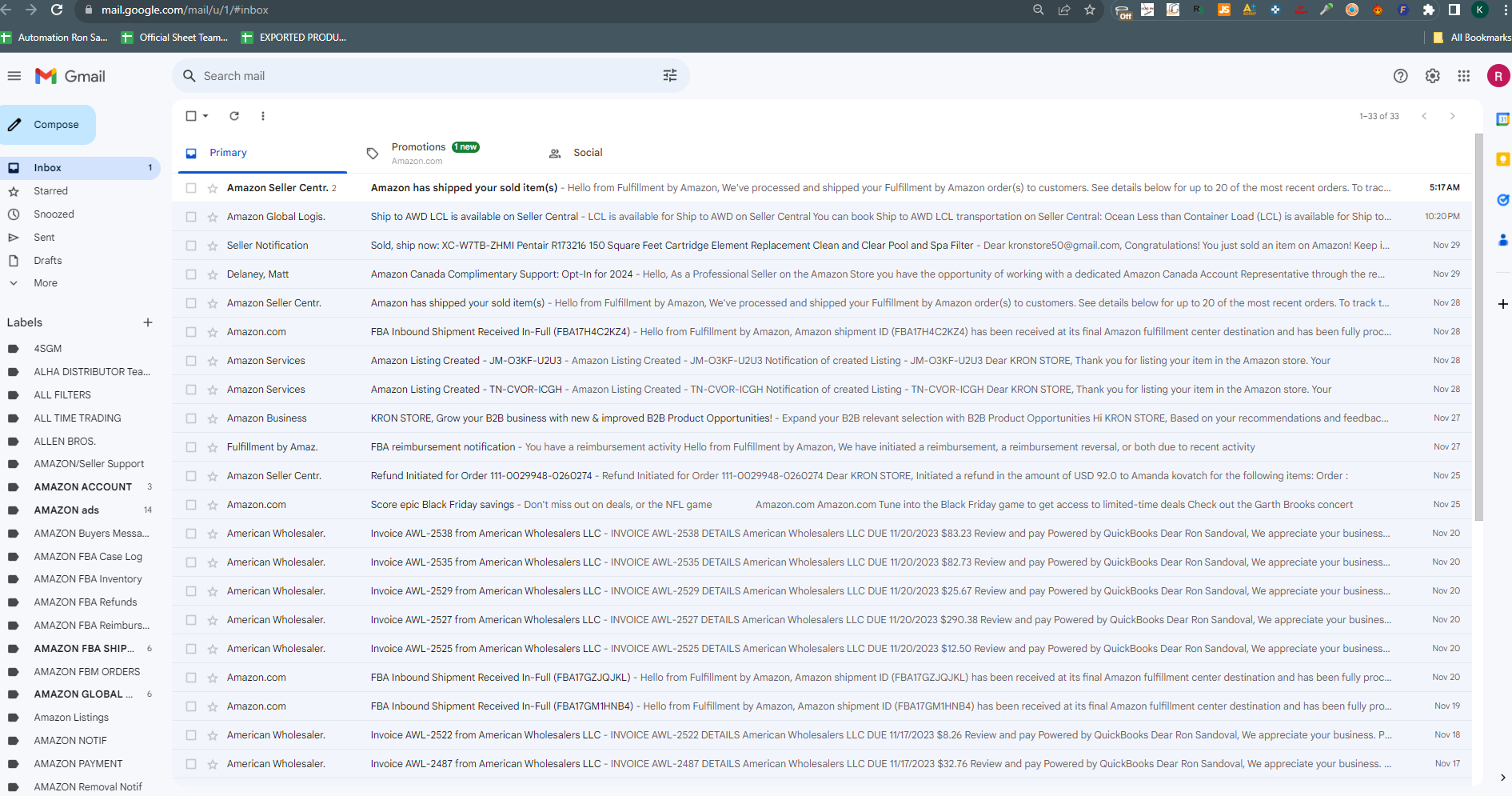
Task: Tick checkbox for Invoice AWL-2538 email
Action: pyautogui.click(x=191, y=534)
